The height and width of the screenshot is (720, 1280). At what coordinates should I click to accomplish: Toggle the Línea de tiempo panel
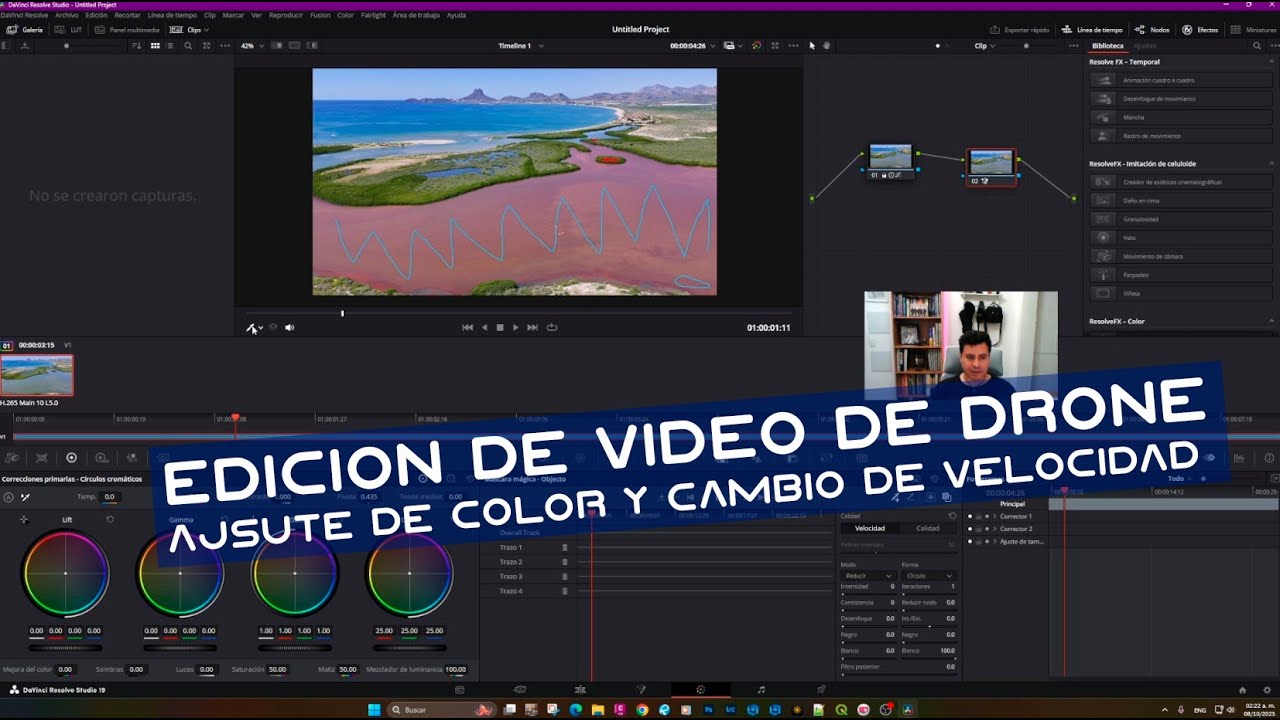(1092, 30)
